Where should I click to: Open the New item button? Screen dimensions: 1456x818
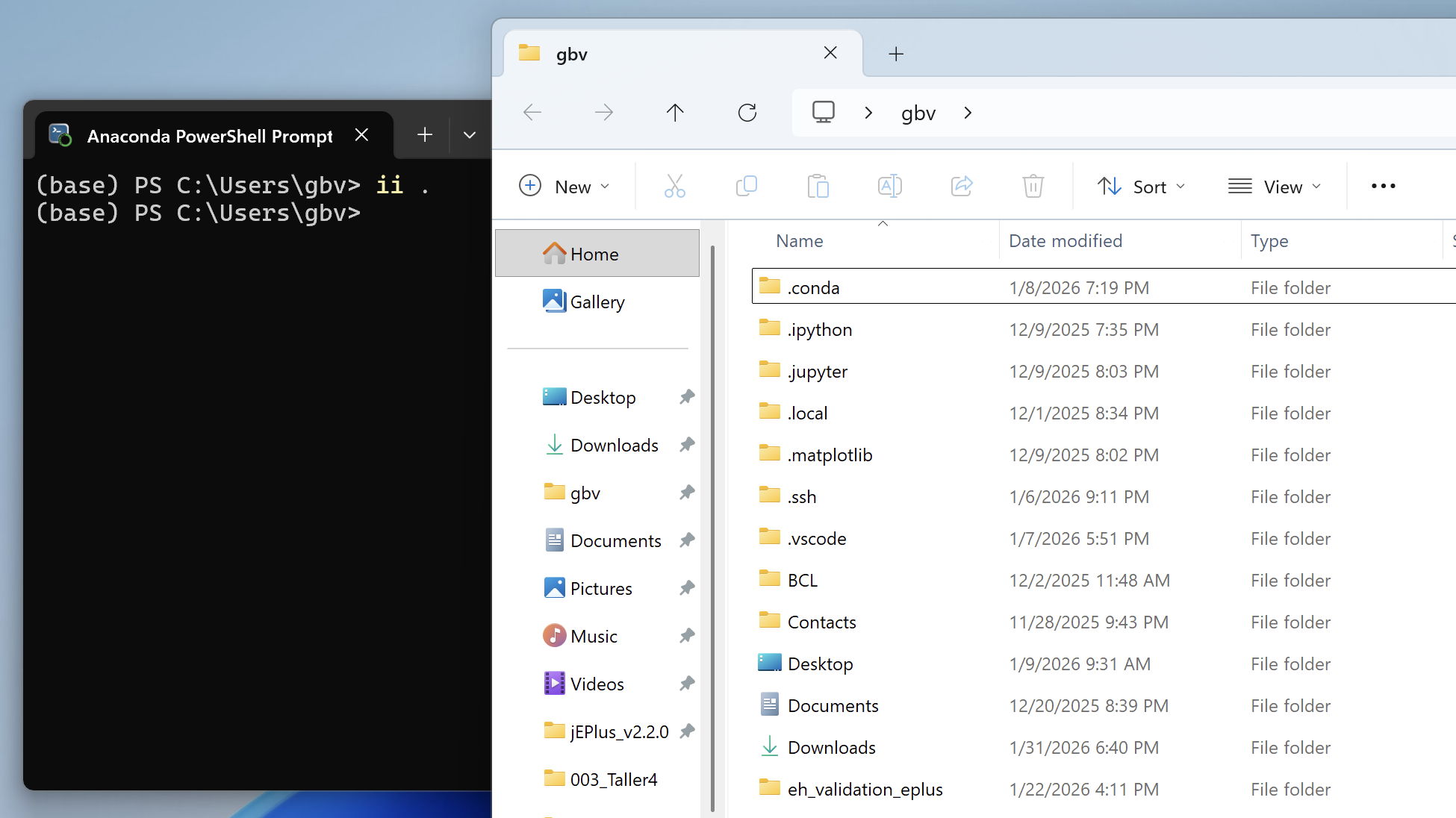(564, 187)
